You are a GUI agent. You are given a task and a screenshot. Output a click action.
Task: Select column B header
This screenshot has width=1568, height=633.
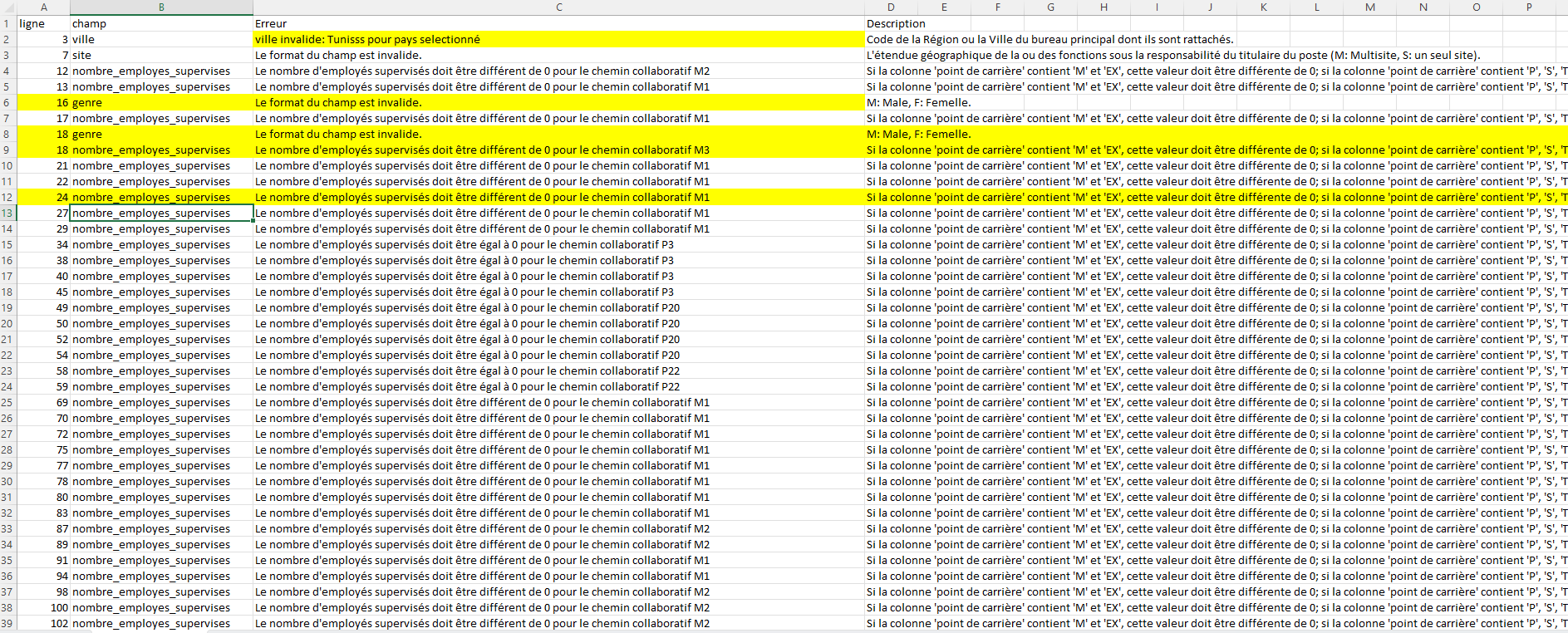coord(161,7)
